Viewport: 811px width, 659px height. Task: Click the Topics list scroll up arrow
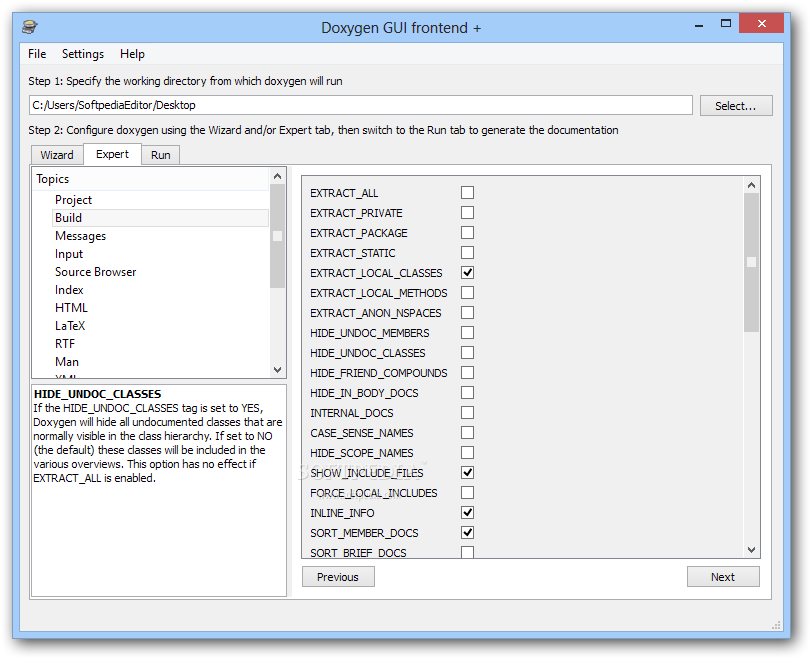[x=277, y=176]
